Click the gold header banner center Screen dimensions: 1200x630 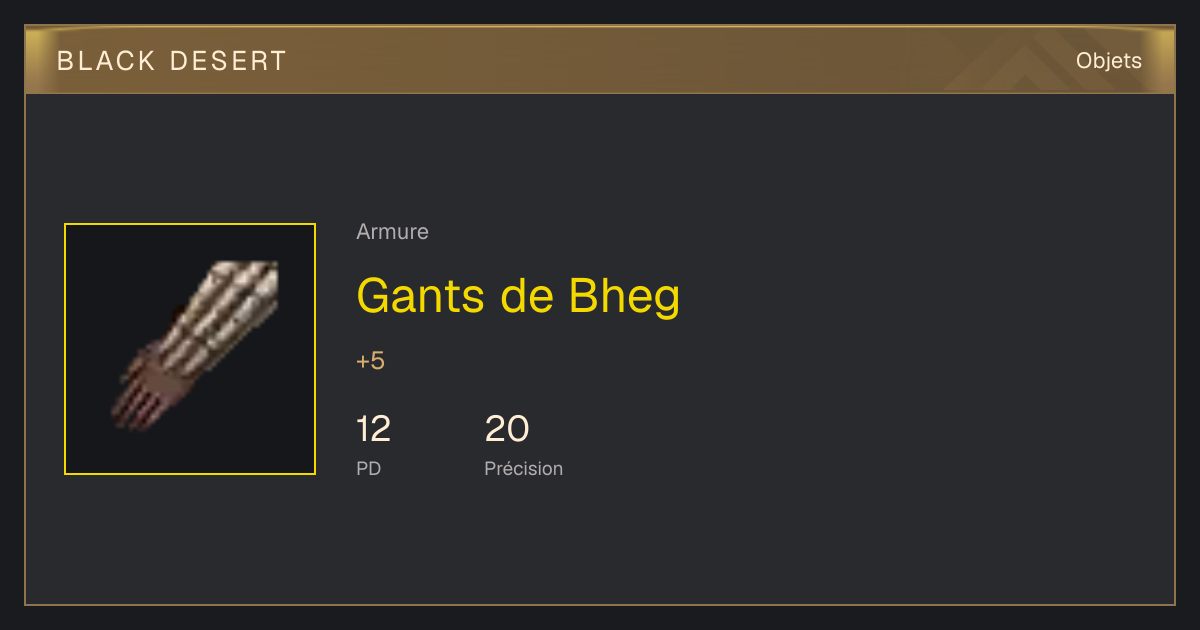click(600, 61)
